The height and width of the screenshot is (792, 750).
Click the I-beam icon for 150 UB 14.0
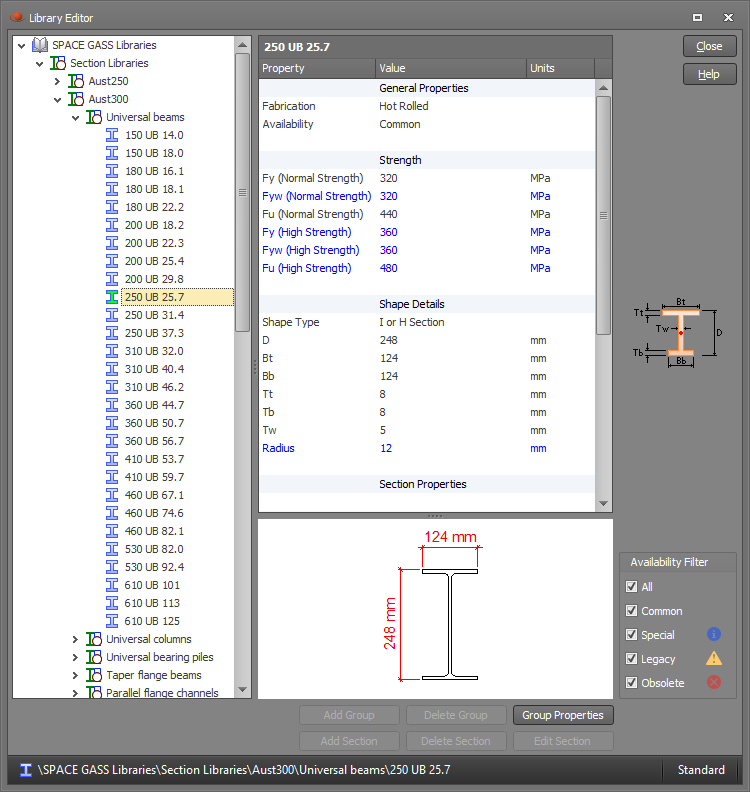(112, 135)
